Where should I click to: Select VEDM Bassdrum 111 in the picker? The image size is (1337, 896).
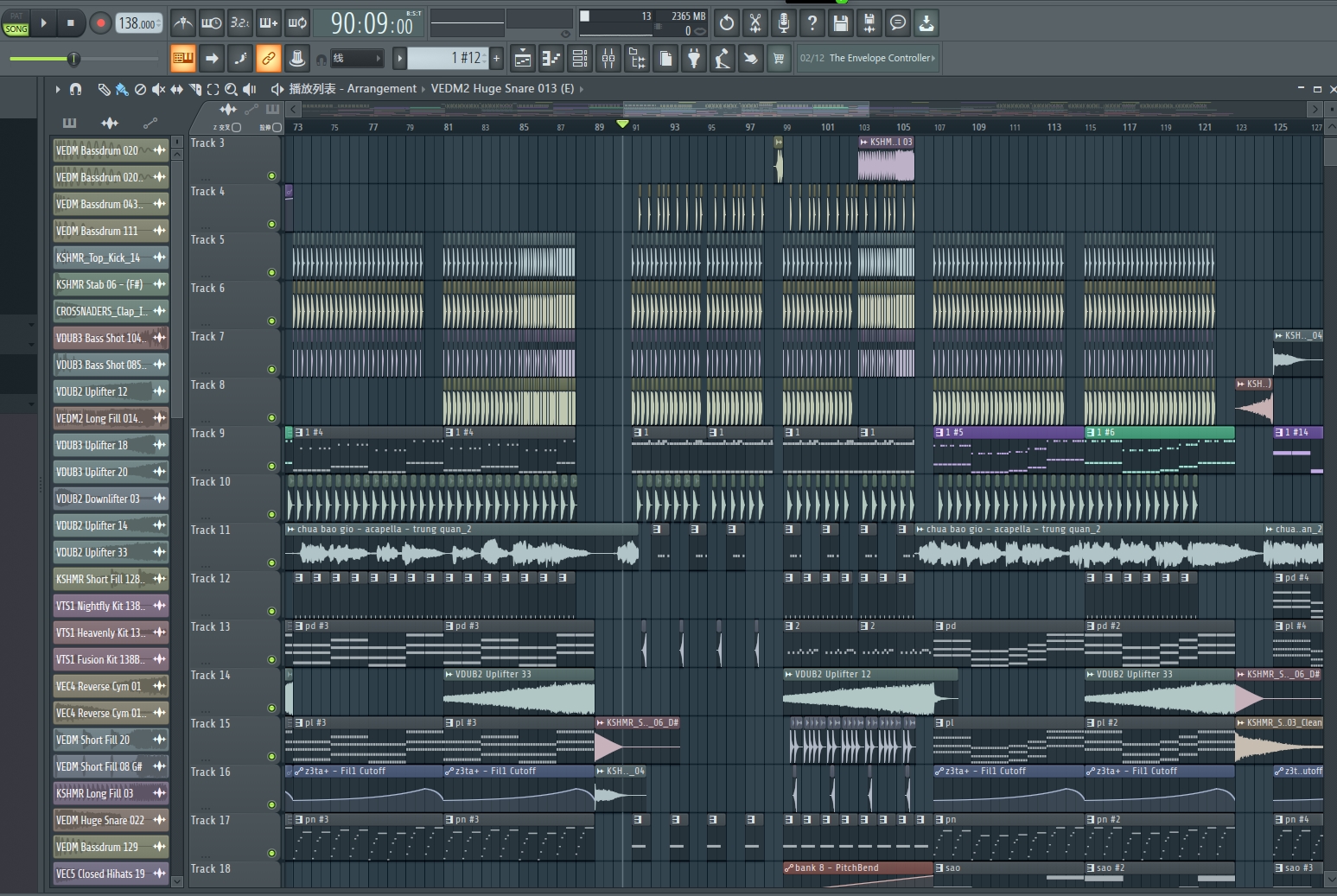click(111, 231)
